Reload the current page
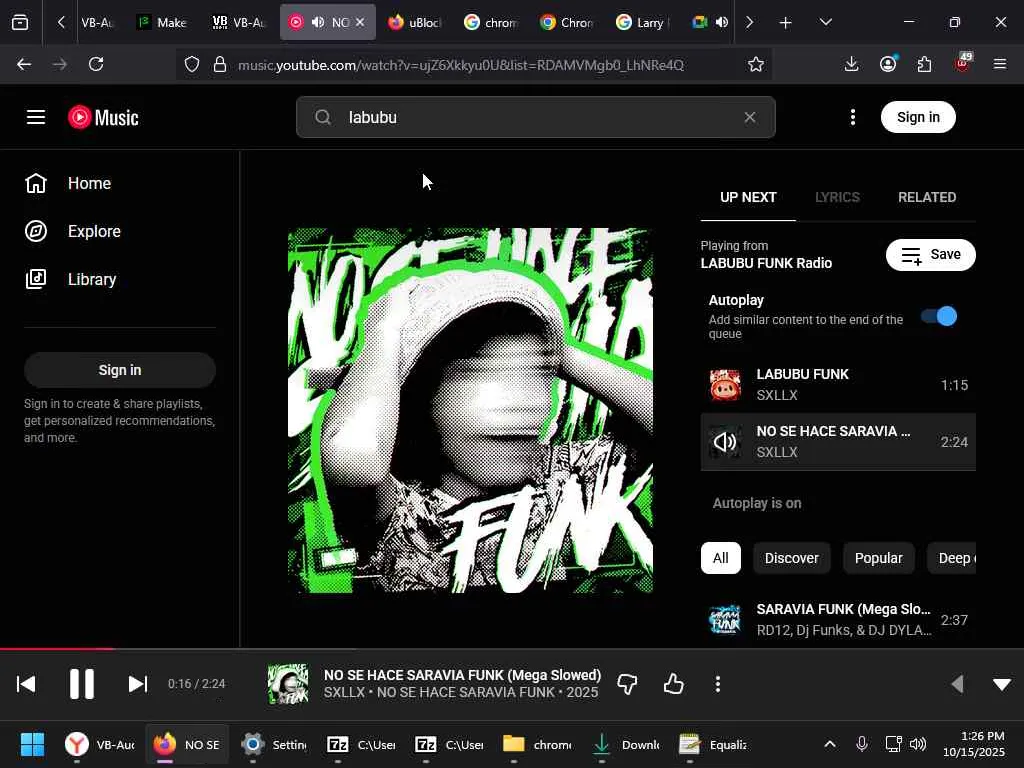 tap(96, 64)
